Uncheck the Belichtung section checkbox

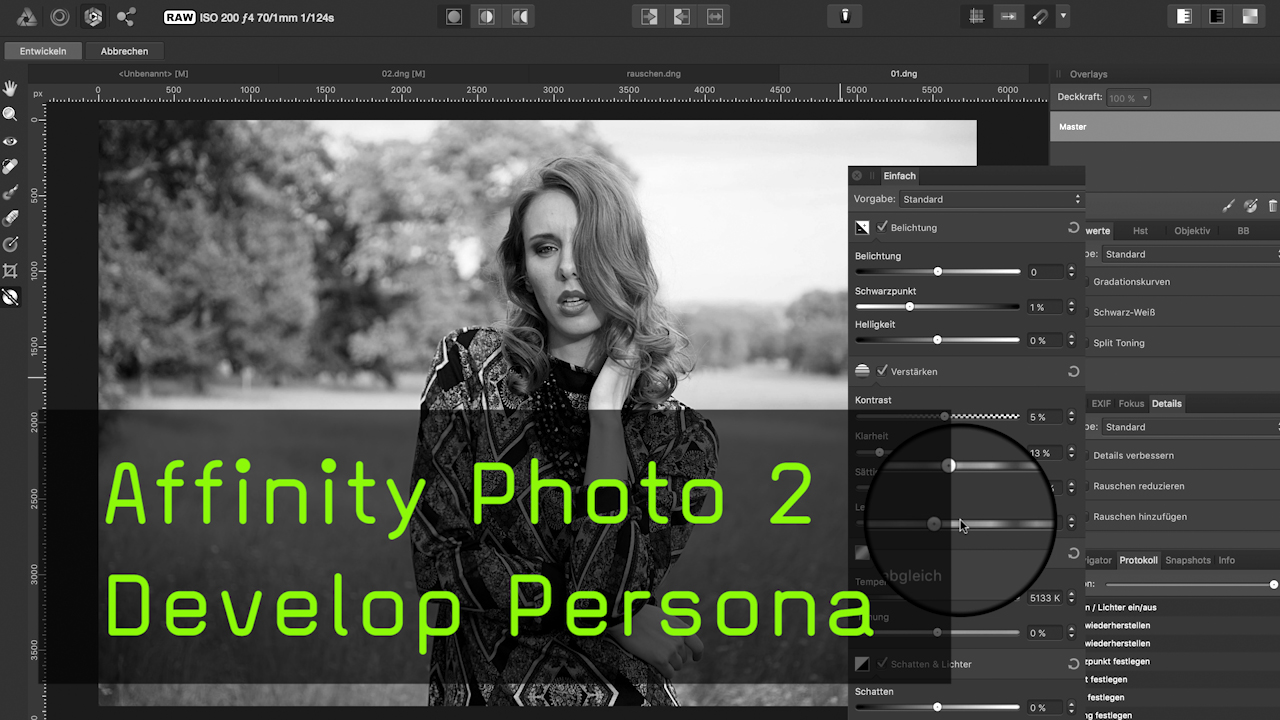point(882,227)
